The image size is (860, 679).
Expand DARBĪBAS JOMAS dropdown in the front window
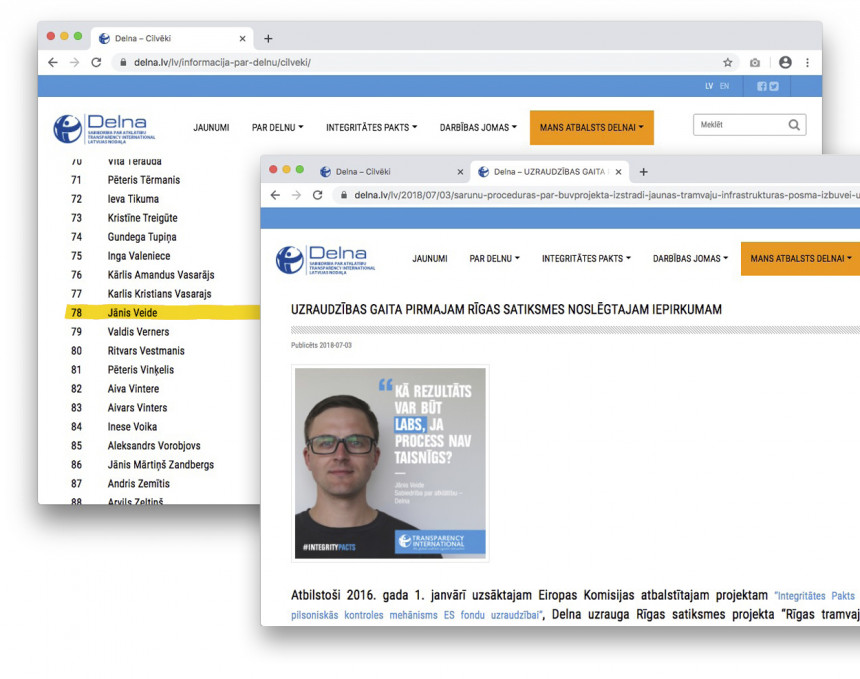691,259
